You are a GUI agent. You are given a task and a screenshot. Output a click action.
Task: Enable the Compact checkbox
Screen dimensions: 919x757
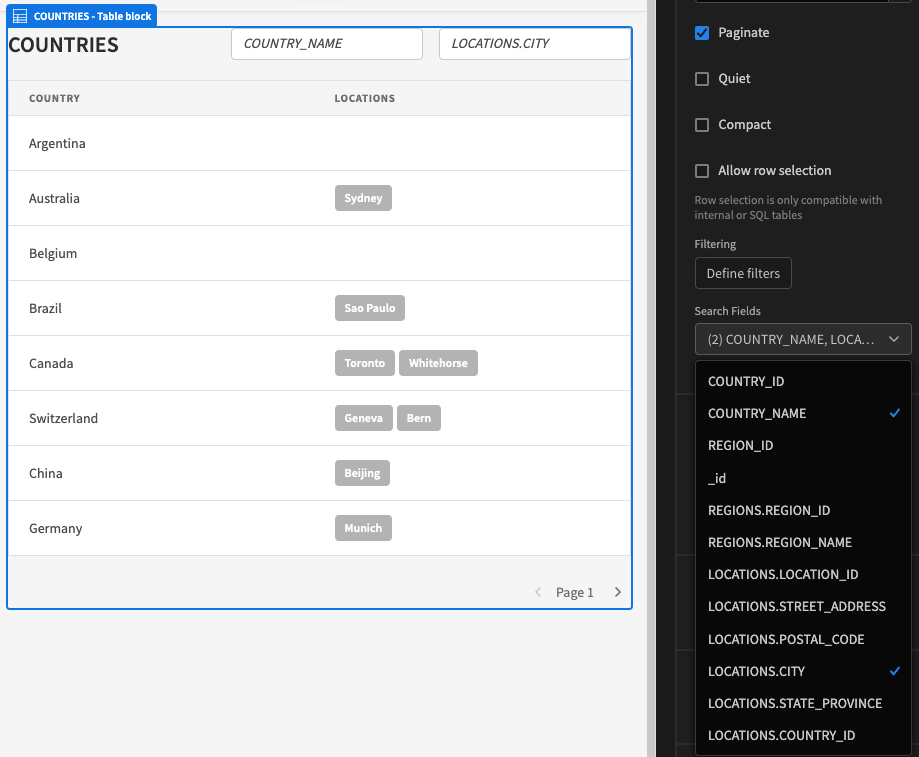point(702,125)
